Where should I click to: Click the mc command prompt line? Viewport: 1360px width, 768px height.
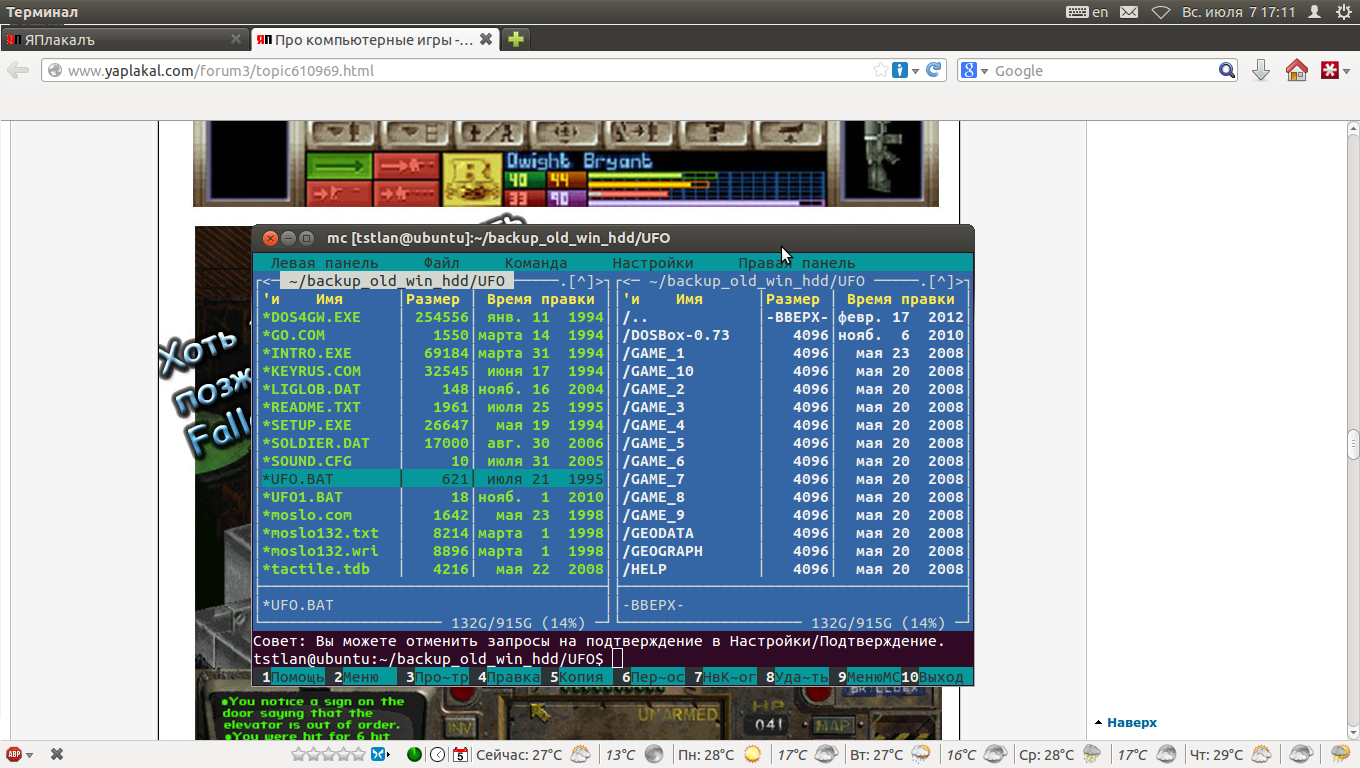coord(613,659)
